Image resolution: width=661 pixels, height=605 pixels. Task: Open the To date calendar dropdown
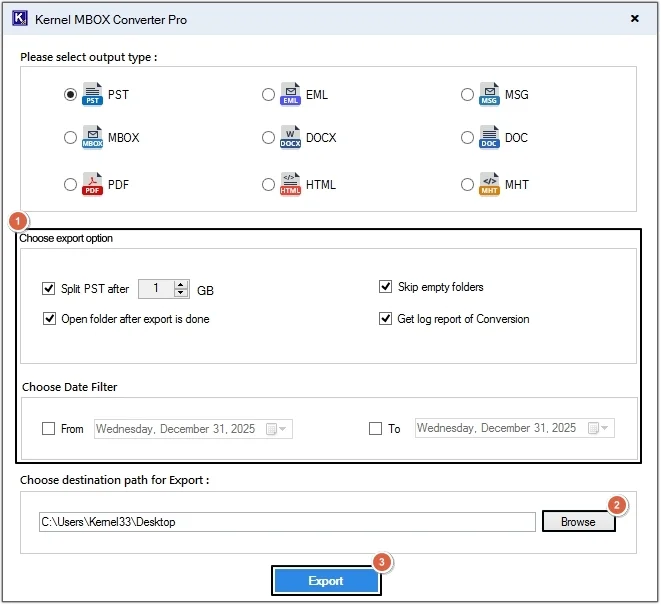click(599, 428)
